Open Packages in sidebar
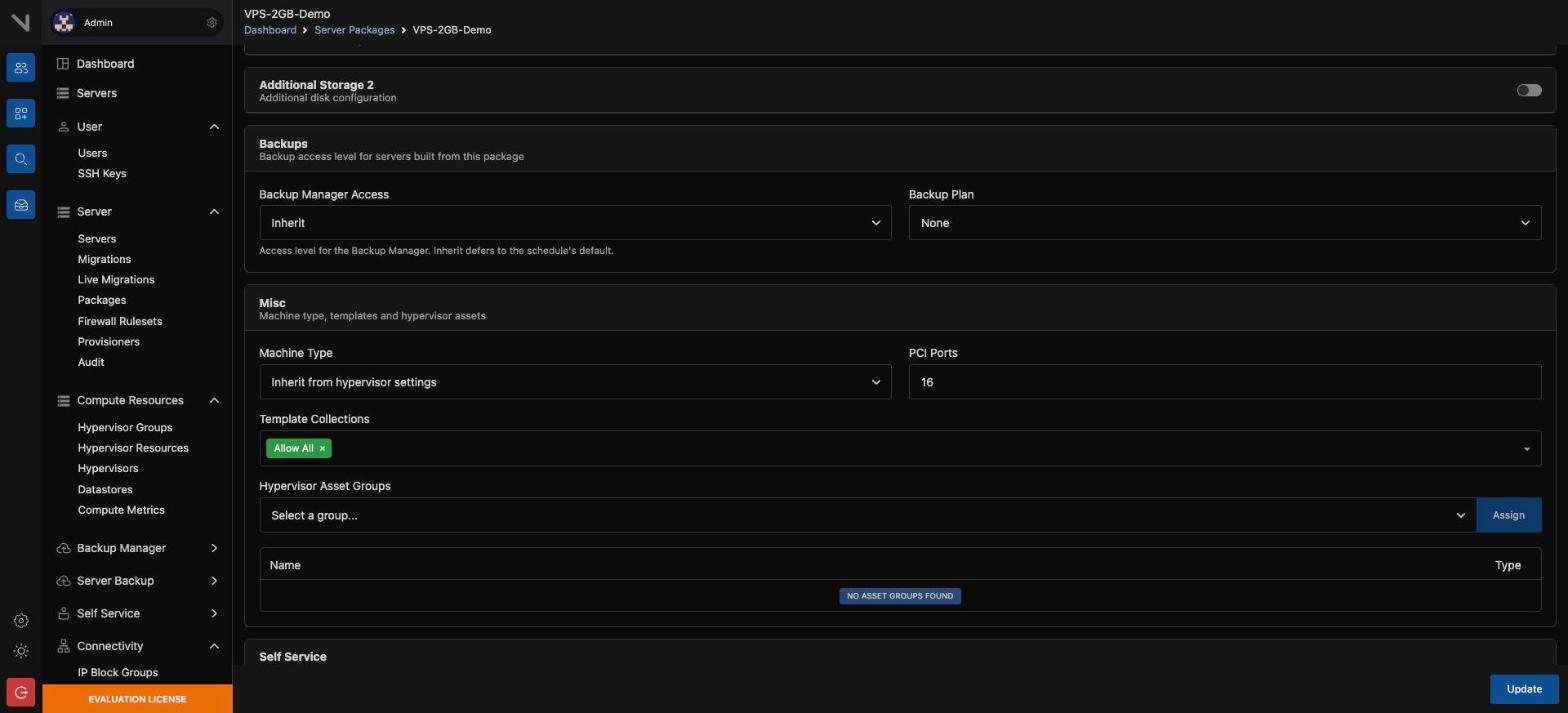1568x713 pixels. click(102, 301)
